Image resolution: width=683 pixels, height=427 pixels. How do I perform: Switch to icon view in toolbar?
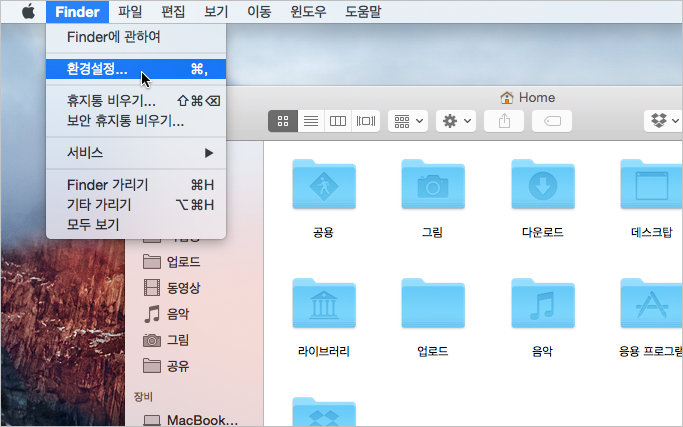pyautogui.click(x=283, y=121)
